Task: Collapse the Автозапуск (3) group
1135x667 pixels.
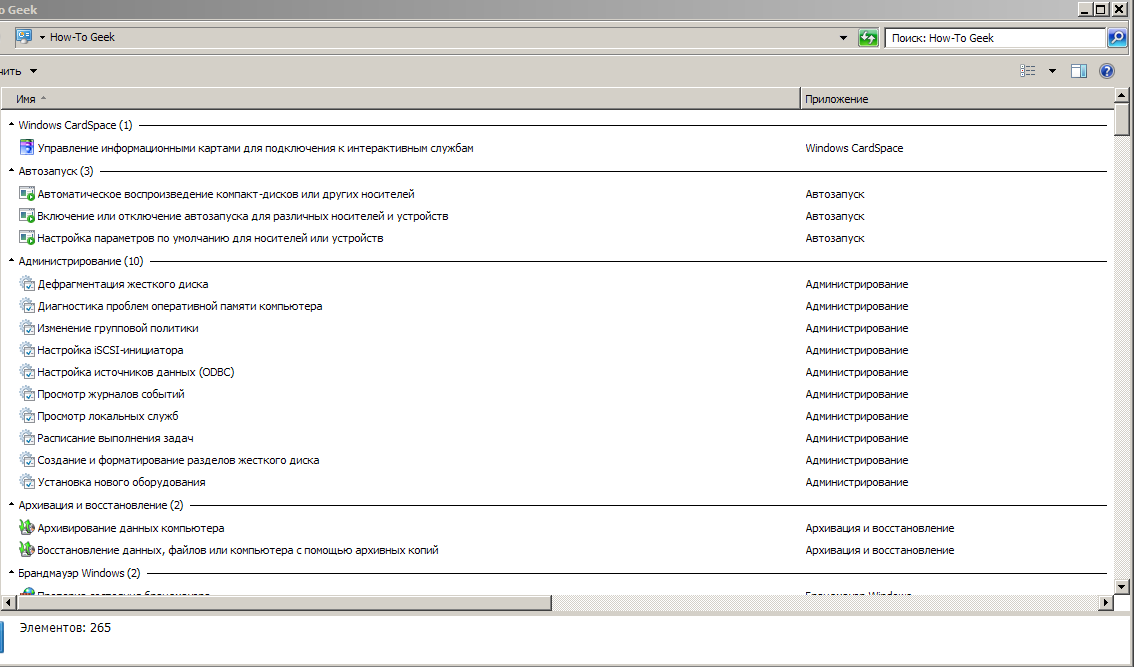Action: coord(11,171)
